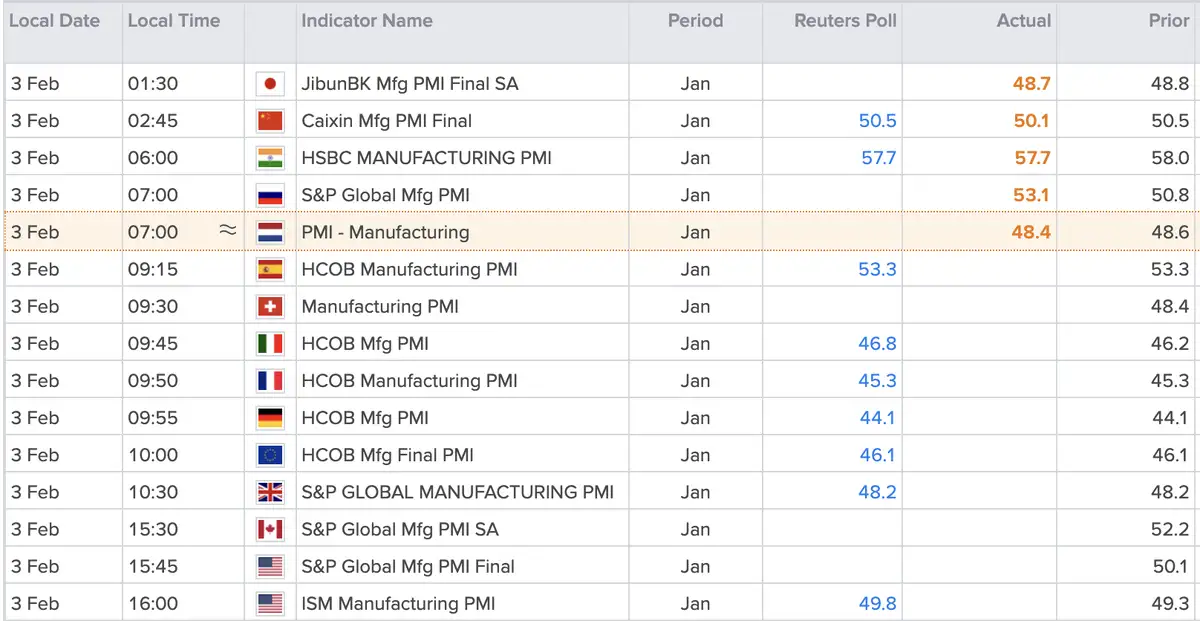Open HCOB Mfg Final PMI indicator
Image resolution: width=1200 pixels, height=621 pixels.
(387, 455)
